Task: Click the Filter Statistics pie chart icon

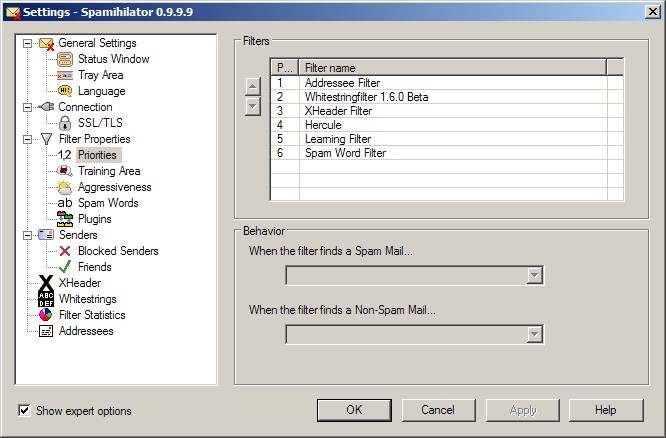Action: click(x=46, y=315)
